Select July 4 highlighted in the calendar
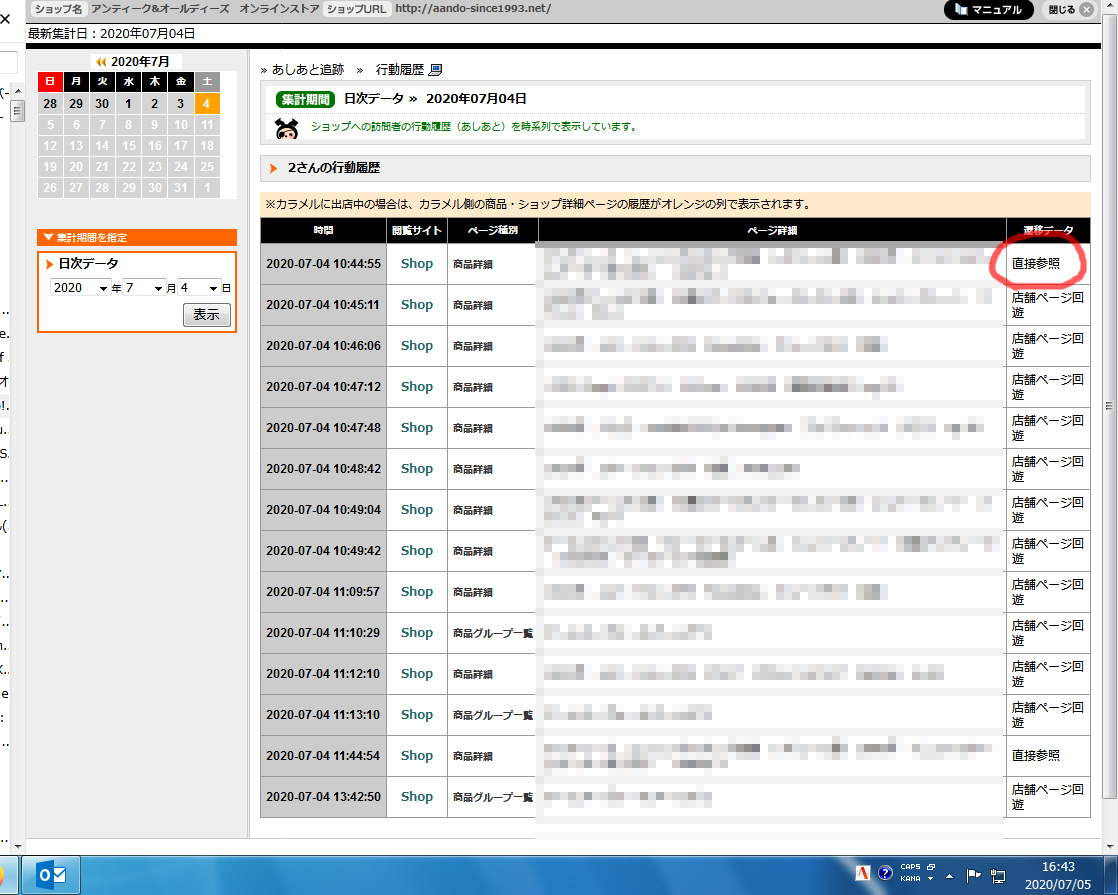 [x=206, y=103]
